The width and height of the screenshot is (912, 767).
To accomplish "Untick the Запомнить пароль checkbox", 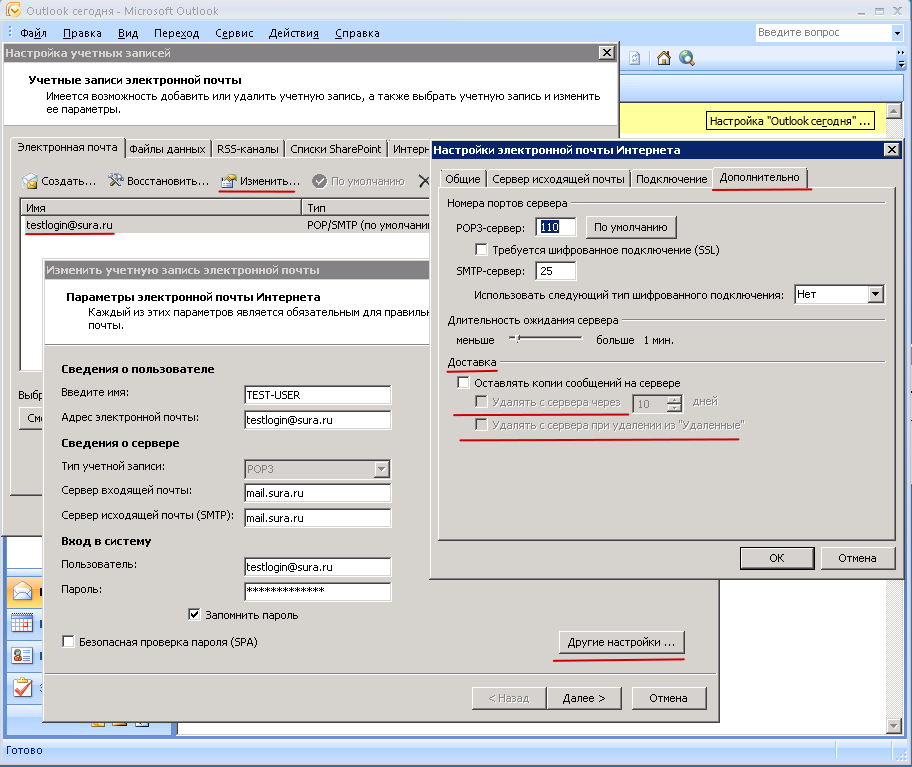I will click(194, 615).
